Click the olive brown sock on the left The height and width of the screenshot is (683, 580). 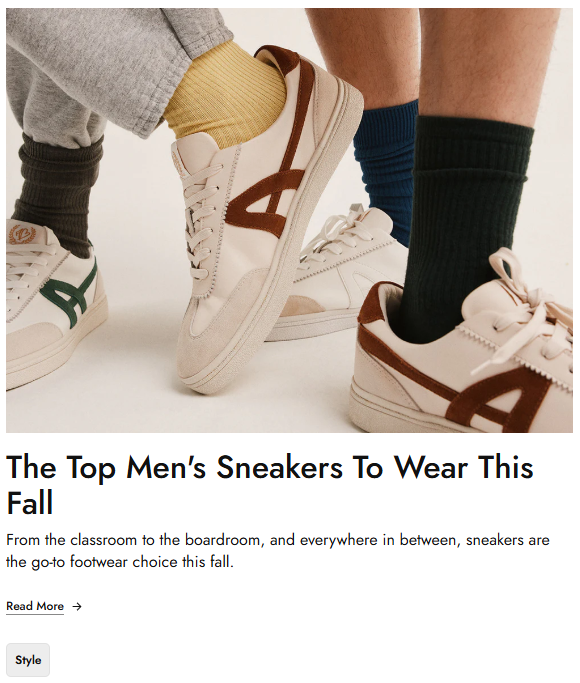pyautogui.click(x=56, y=192)
